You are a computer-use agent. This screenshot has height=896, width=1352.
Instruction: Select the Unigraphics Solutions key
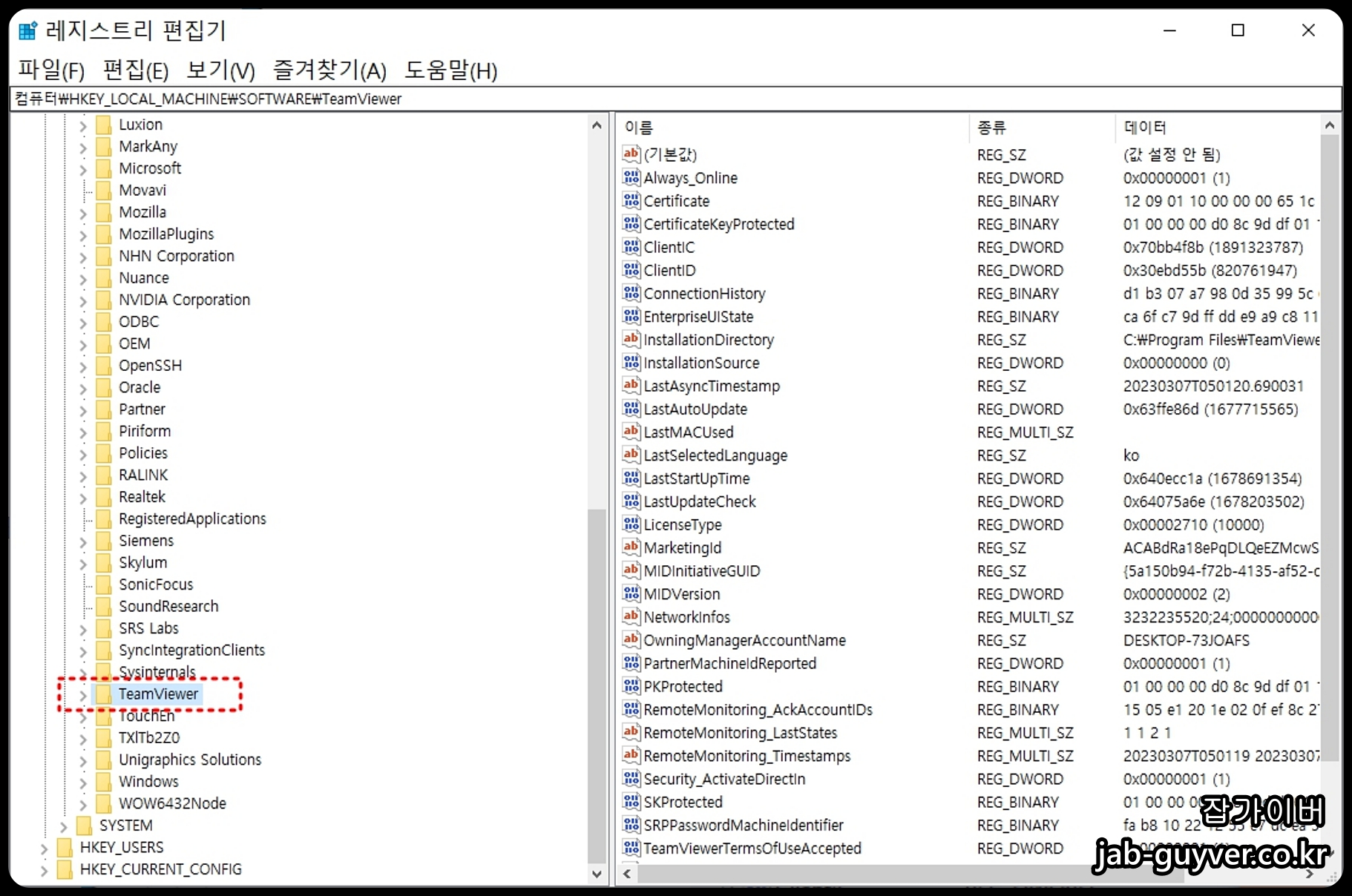190,760
